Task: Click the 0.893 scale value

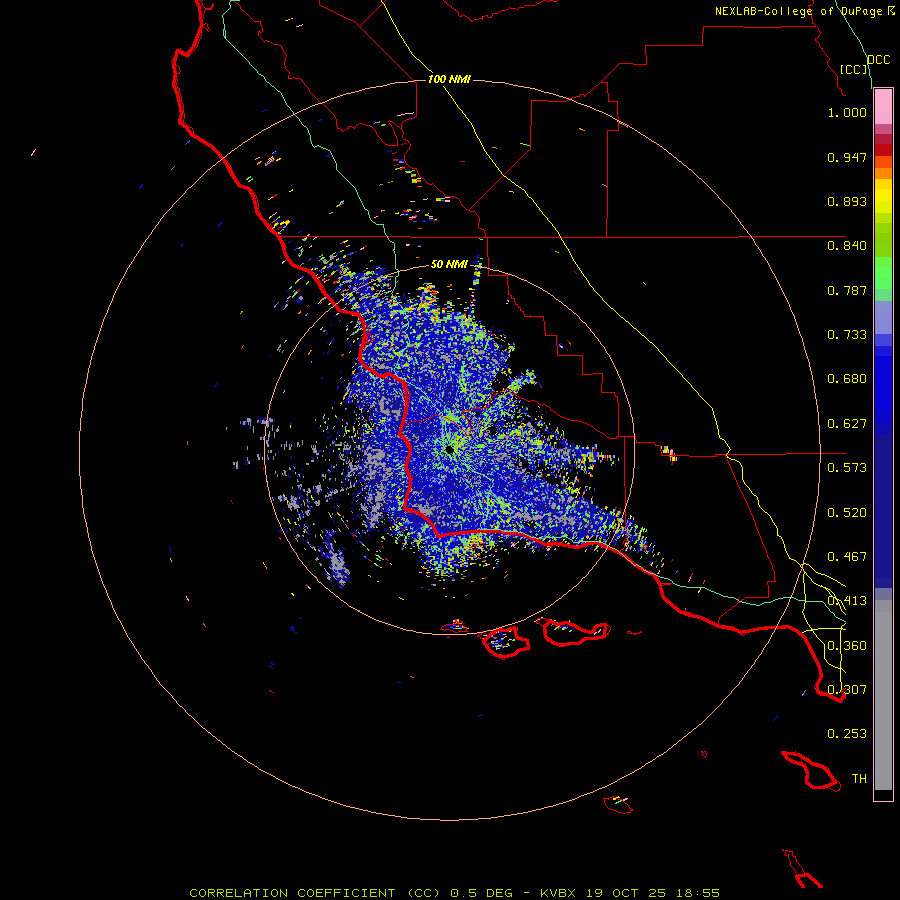Action: coord(847,201)
